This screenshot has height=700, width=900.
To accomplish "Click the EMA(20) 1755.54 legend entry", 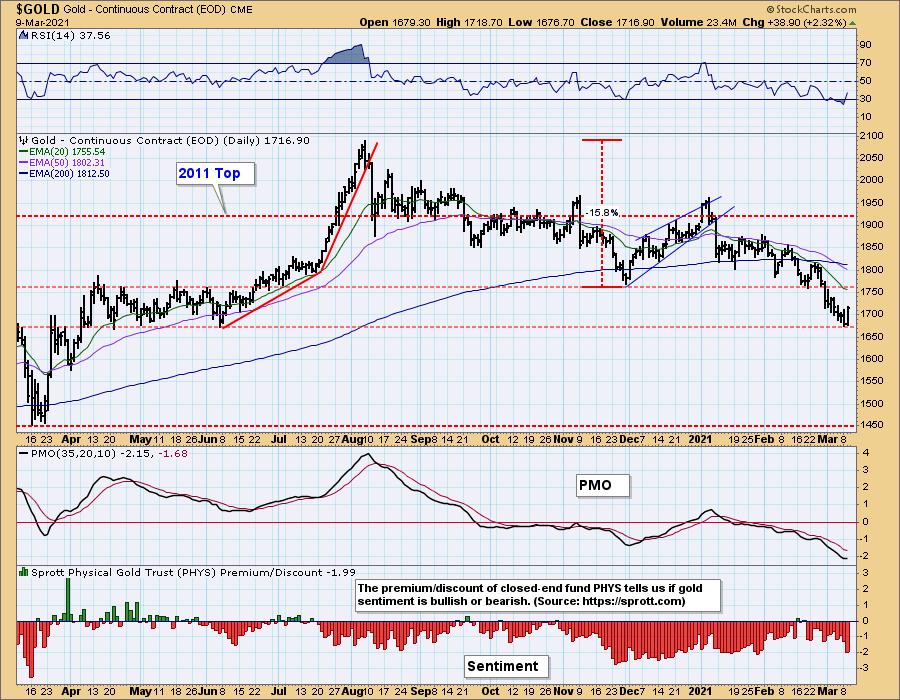I will tap(63, 151).
